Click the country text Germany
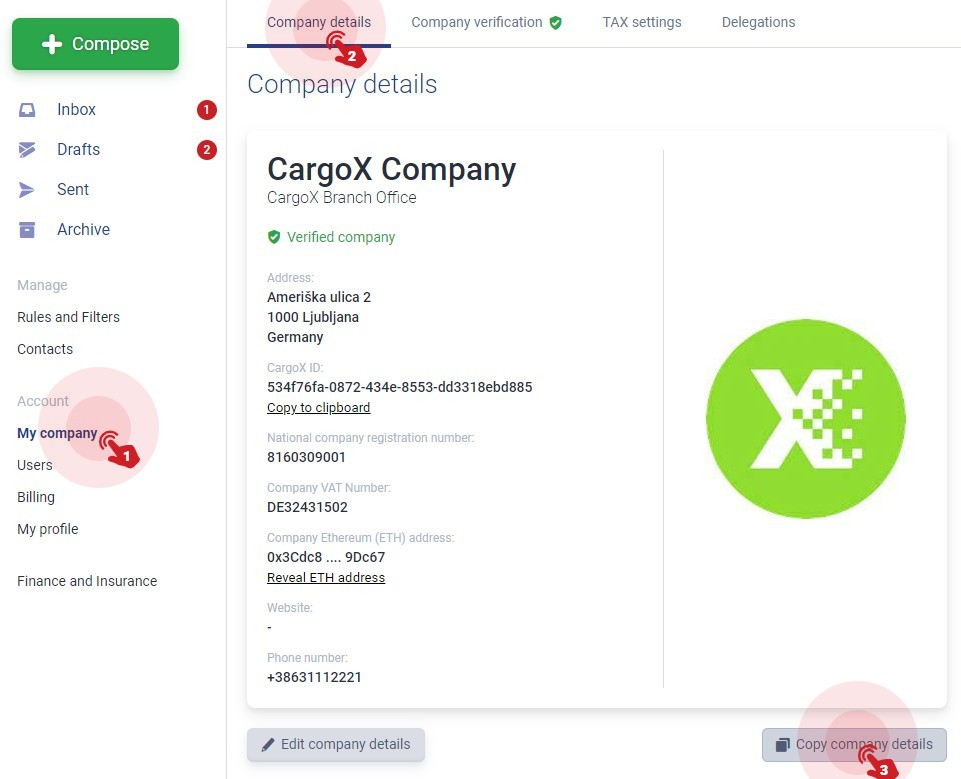 point(295,337)
